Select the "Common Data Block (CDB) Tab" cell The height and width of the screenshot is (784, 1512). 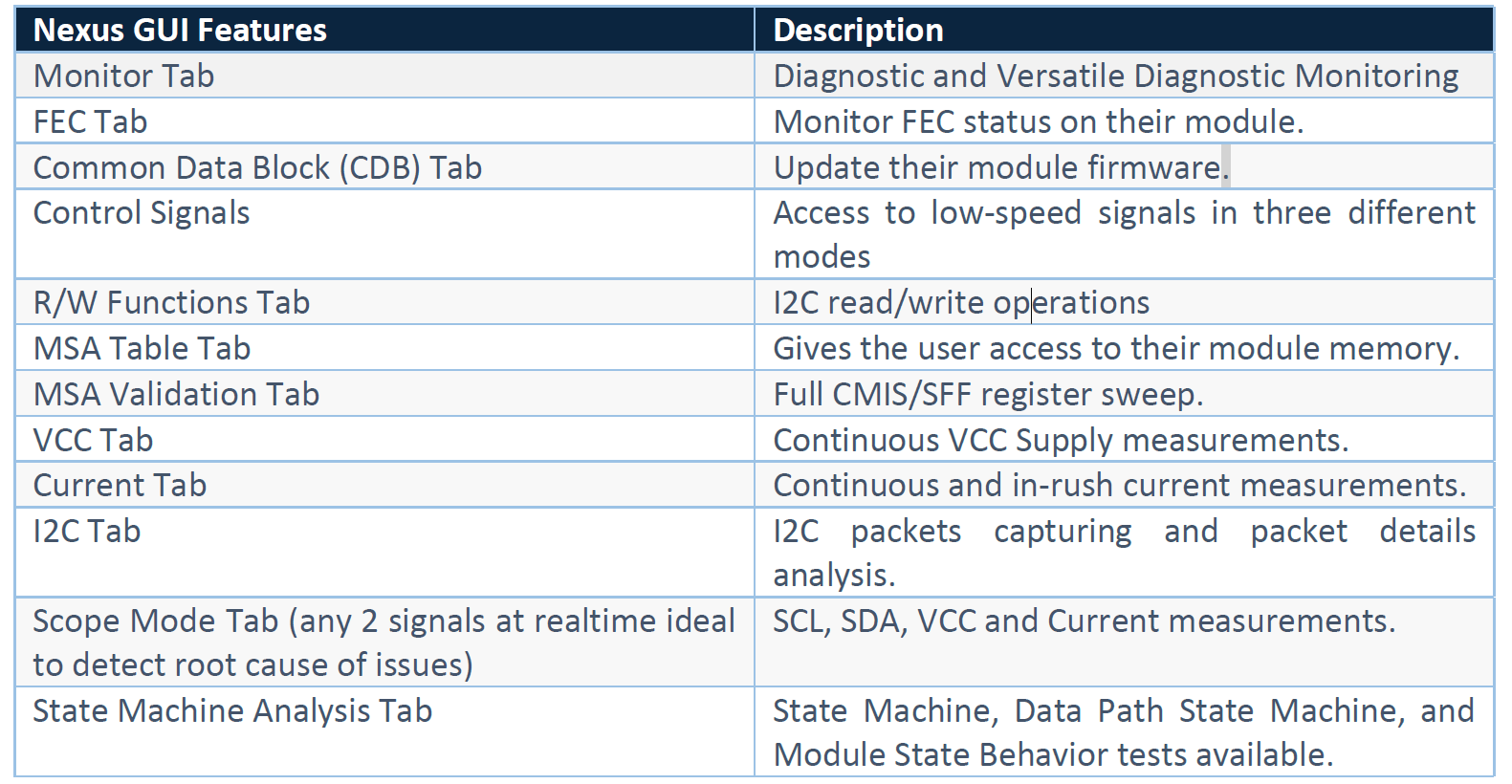click(257, 168)
